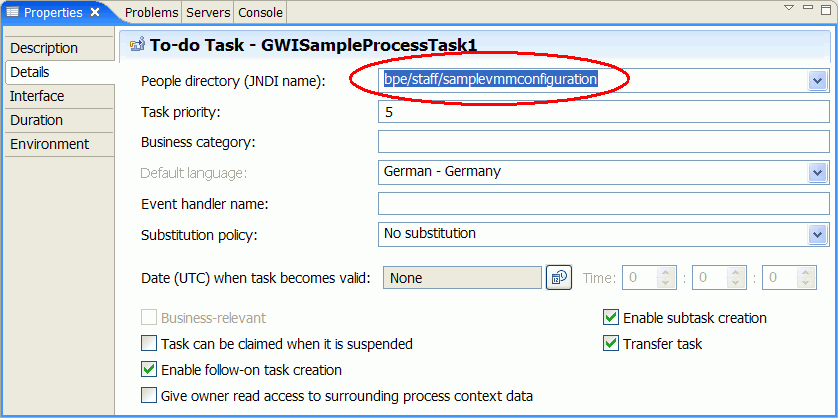
Task: Switch to the Console tab
Action: pos(260,12)
